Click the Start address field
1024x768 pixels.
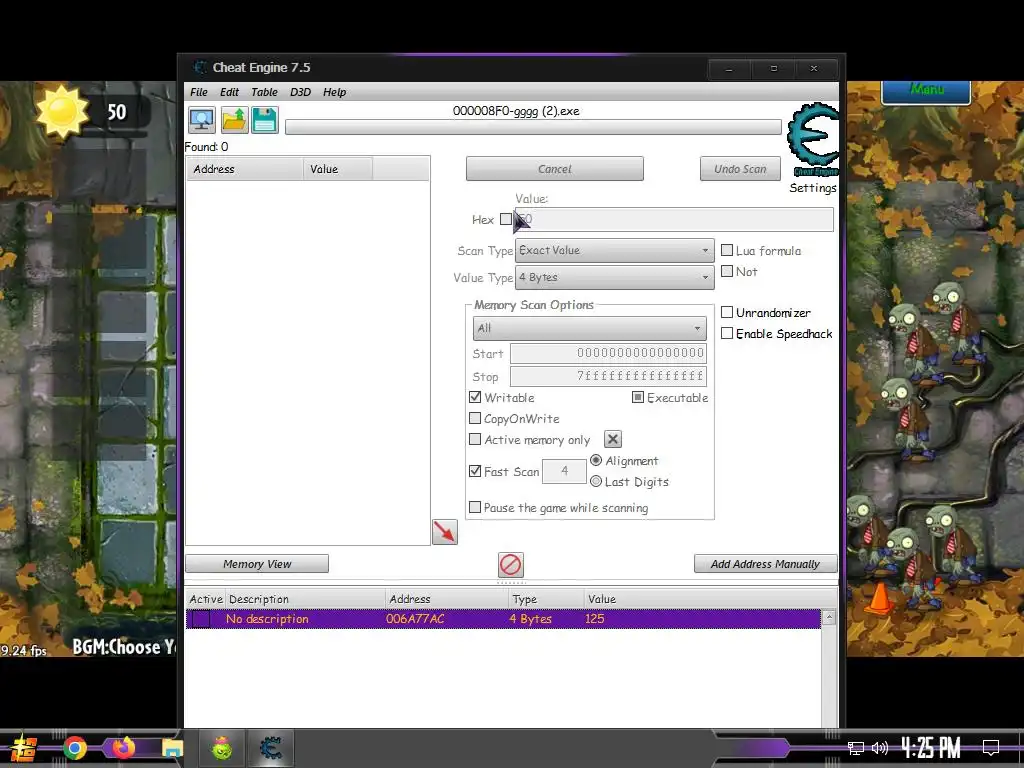[x=608, y=353]
